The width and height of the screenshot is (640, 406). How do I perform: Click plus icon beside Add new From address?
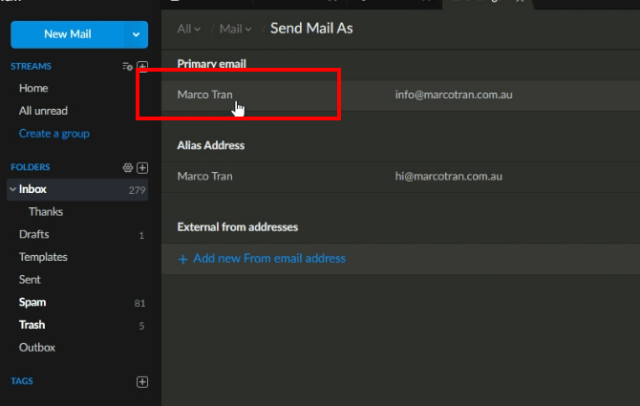click(x=183, y=259)
